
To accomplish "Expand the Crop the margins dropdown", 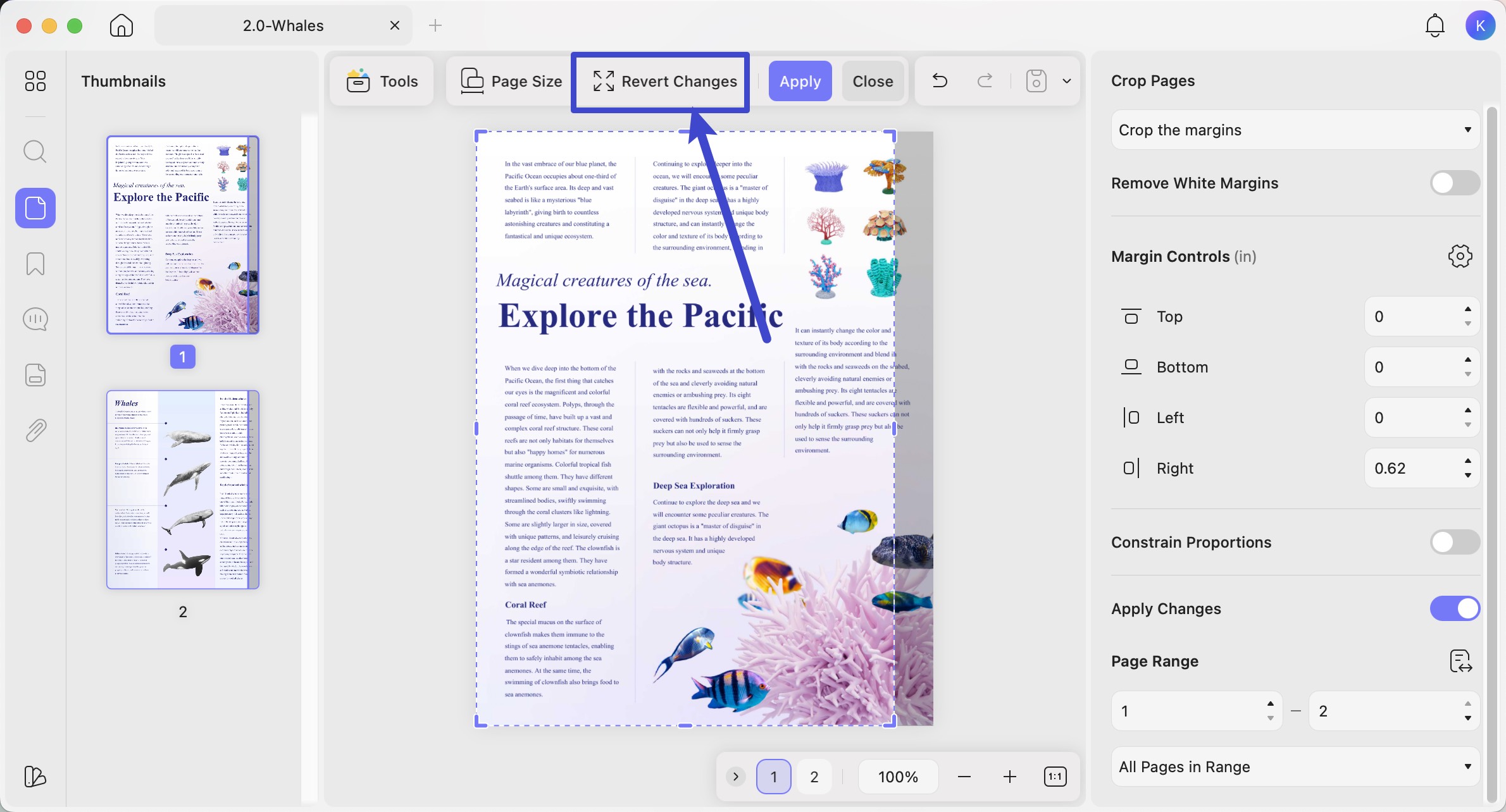I will point(1295,130).
